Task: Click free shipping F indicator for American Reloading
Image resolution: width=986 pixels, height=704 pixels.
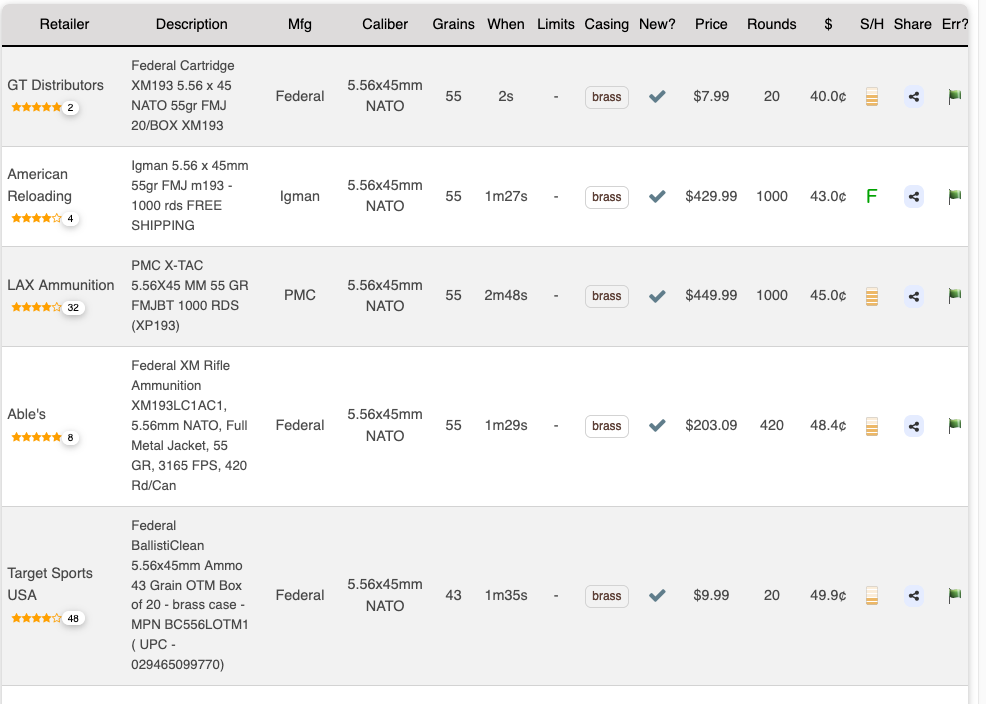Action: click(x=871, y=197)
